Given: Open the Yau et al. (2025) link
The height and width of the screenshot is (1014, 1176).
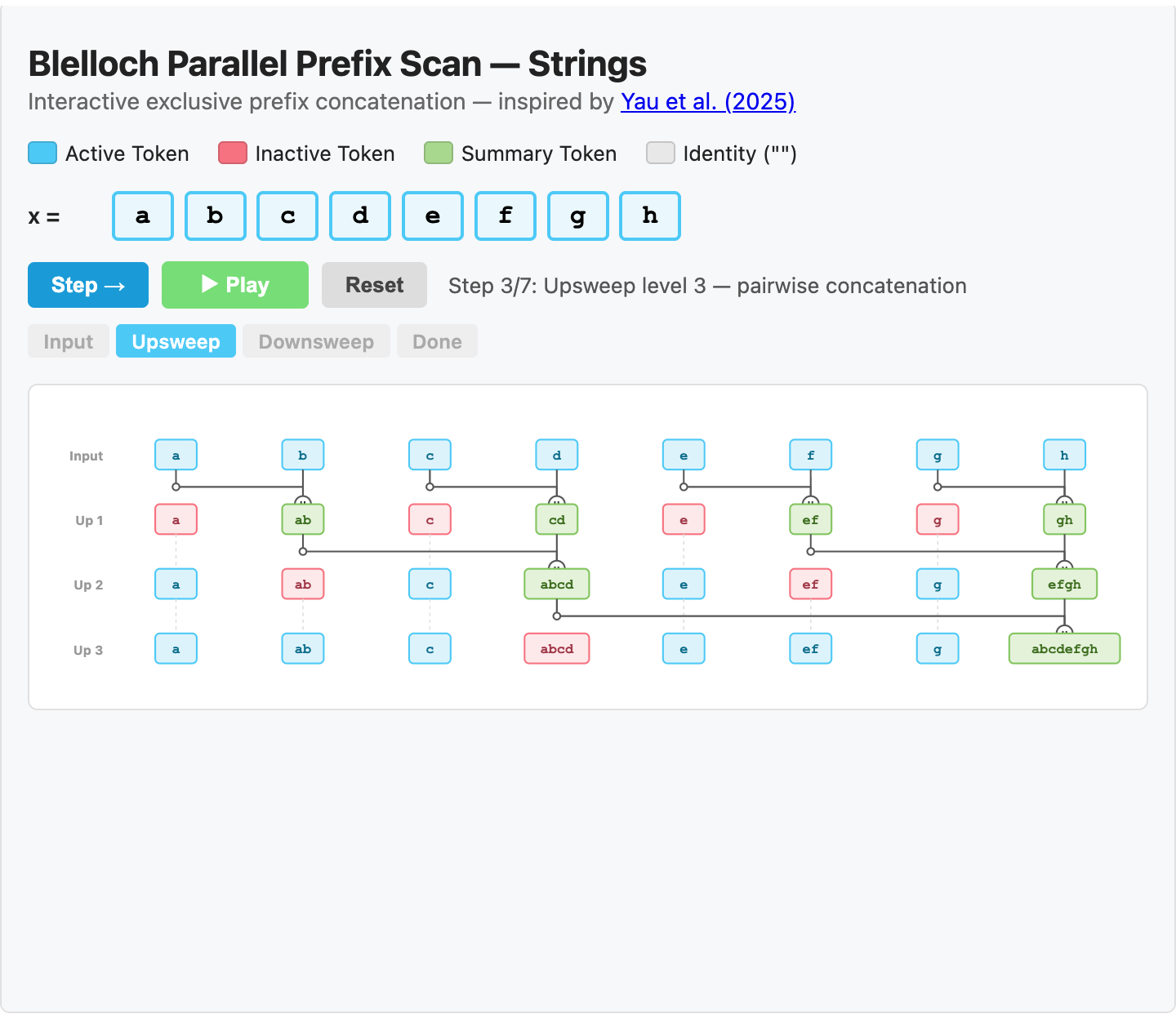Looking at the screenshot, I should 707,101.
